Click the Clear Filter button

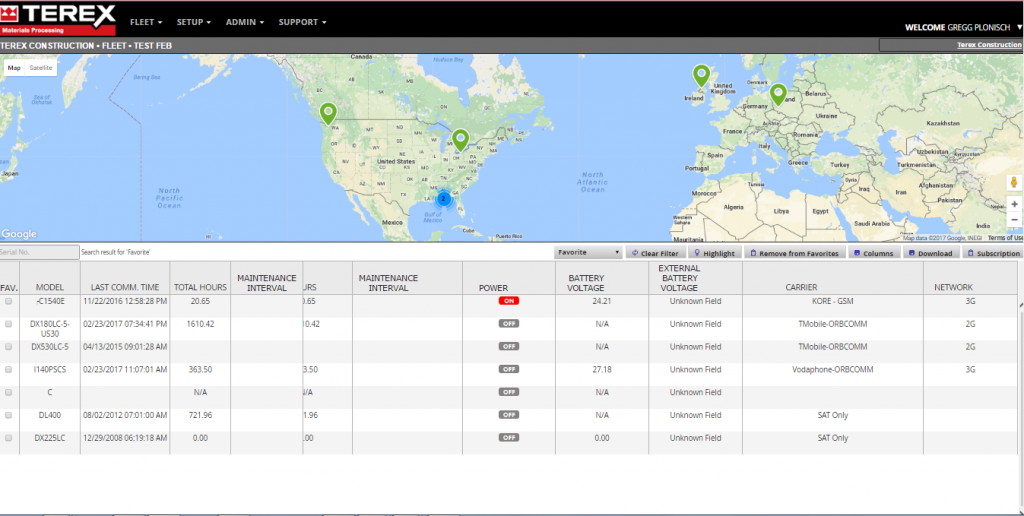point(656,253)
